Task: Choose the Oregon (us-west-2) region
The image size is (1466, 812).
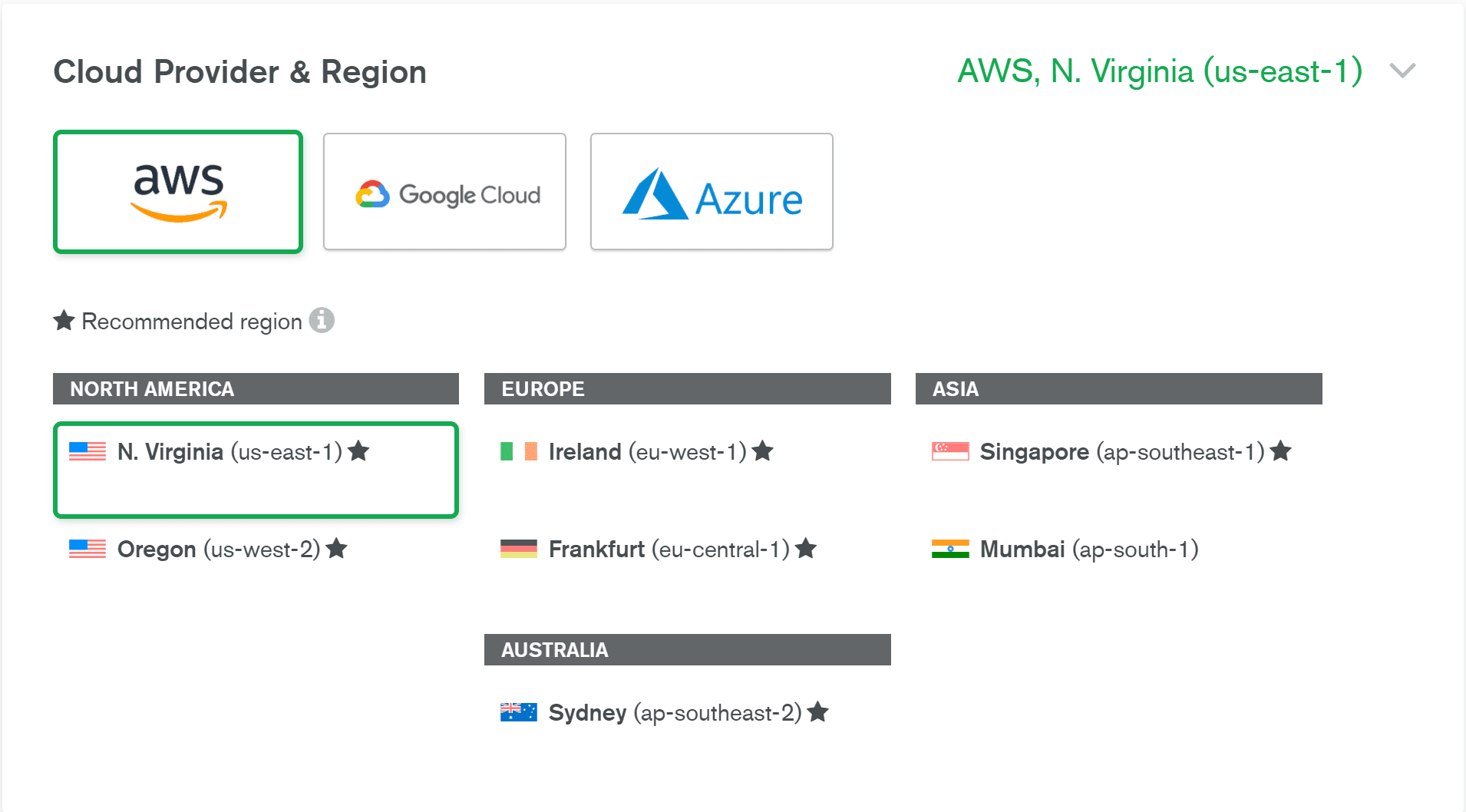Action: (218, 550)
